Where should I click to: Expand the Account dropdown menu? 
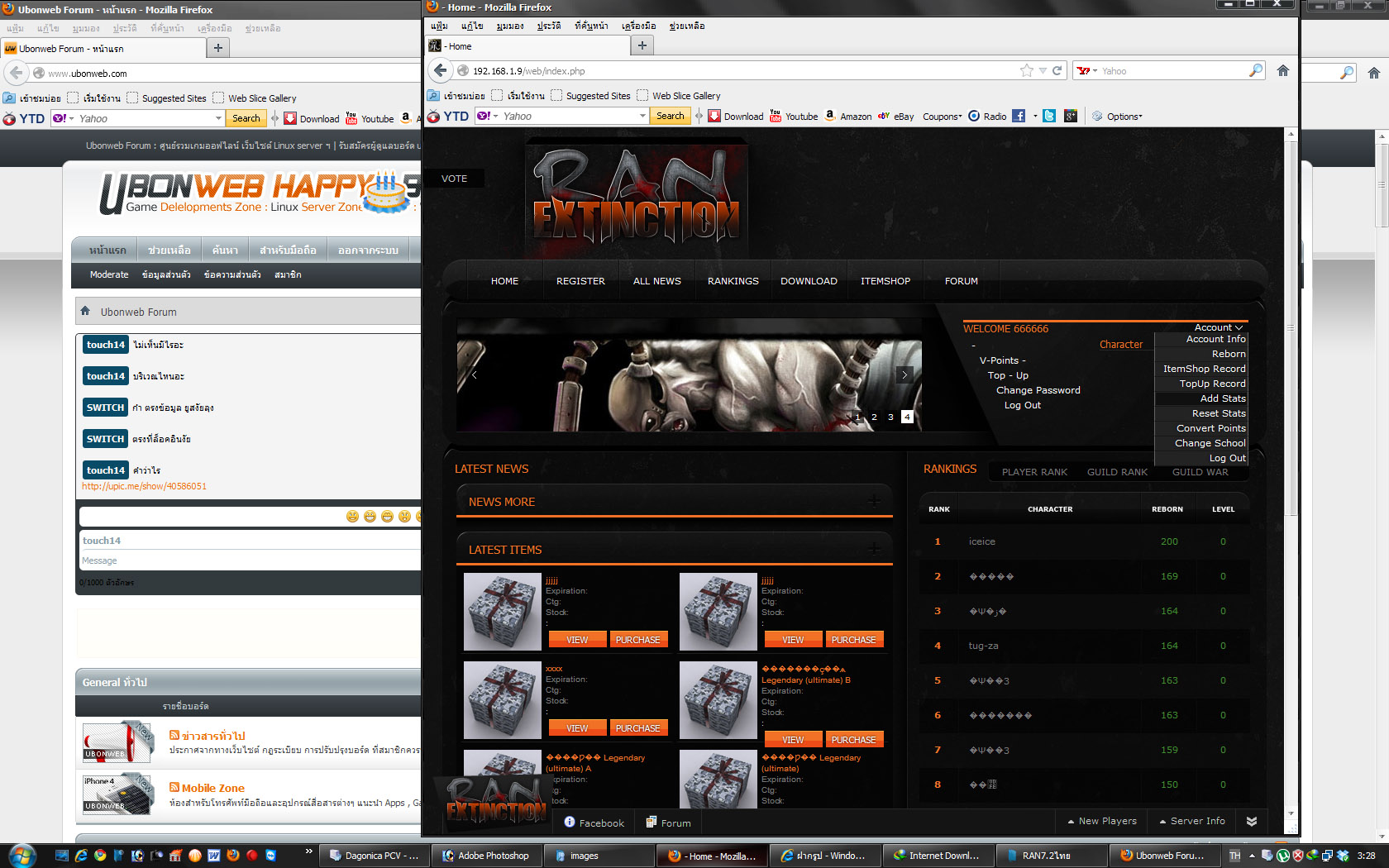(x=1218, y=327)
